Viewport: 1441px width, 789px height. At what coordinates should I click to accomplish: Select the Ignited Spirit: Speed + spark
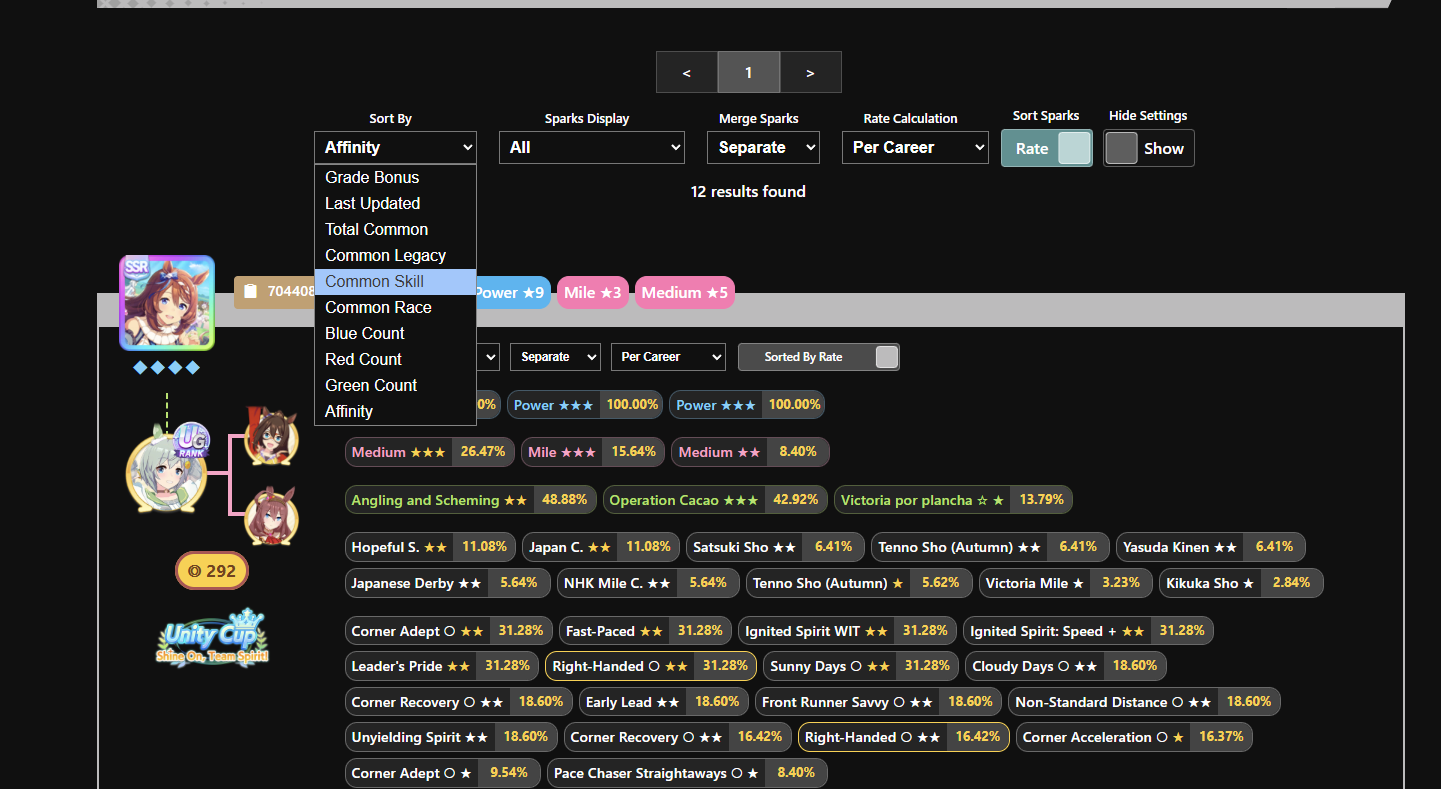point(1089,631)
